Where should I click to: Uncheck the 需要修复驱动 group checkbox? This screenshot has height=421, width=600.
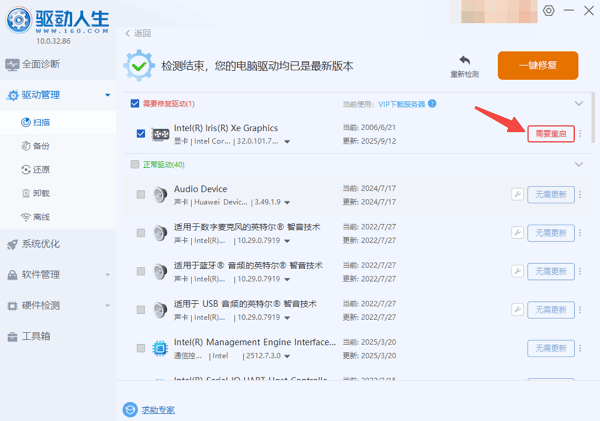(135, 104)
